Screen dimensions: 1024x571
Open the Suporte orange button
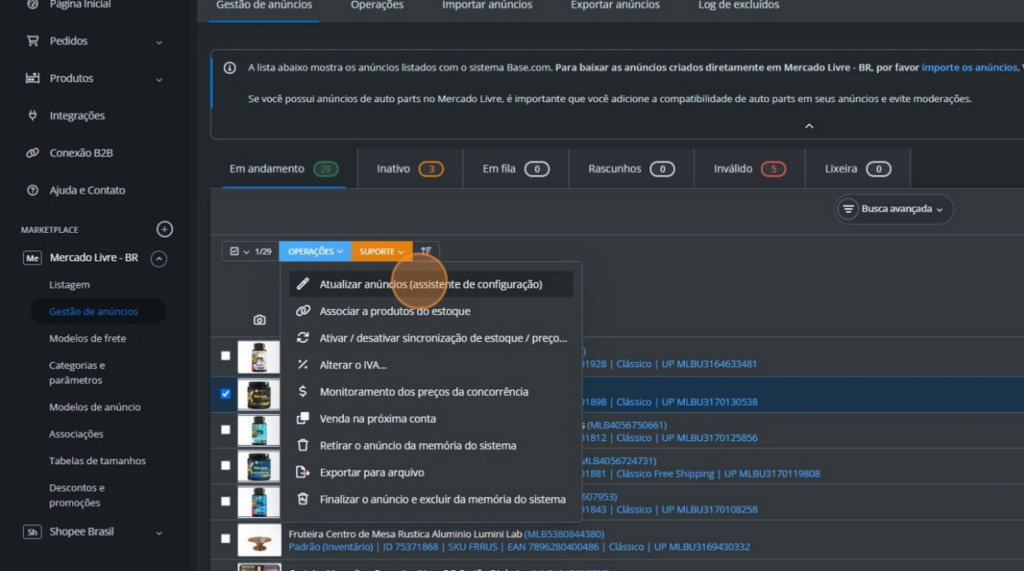(x=381, y=251)
